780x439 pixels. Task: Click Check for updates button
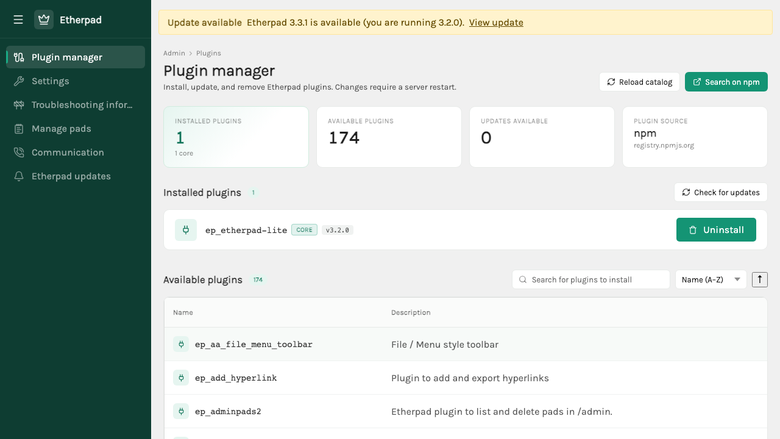pyautogui.click(x=721, y=192)
